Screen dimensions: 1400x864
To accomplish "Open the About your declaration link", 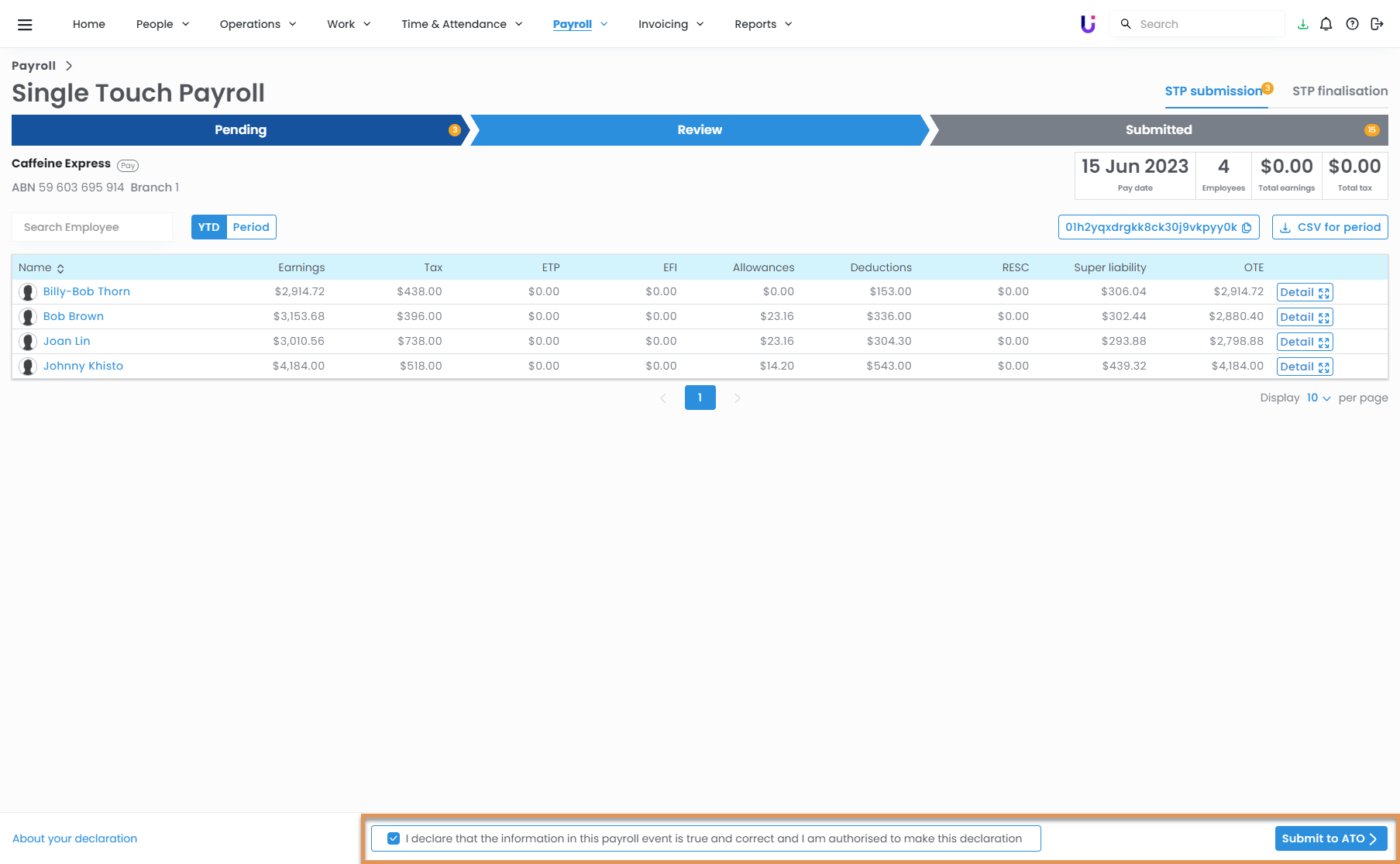I will 74,838.
